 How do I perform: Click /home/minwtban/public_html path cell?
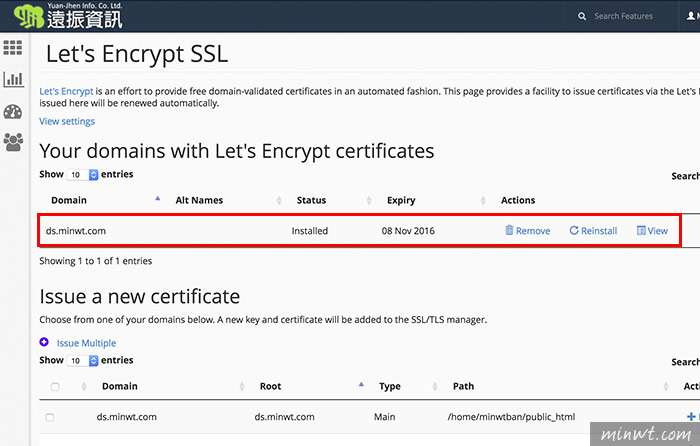click(x=511, y=417)
